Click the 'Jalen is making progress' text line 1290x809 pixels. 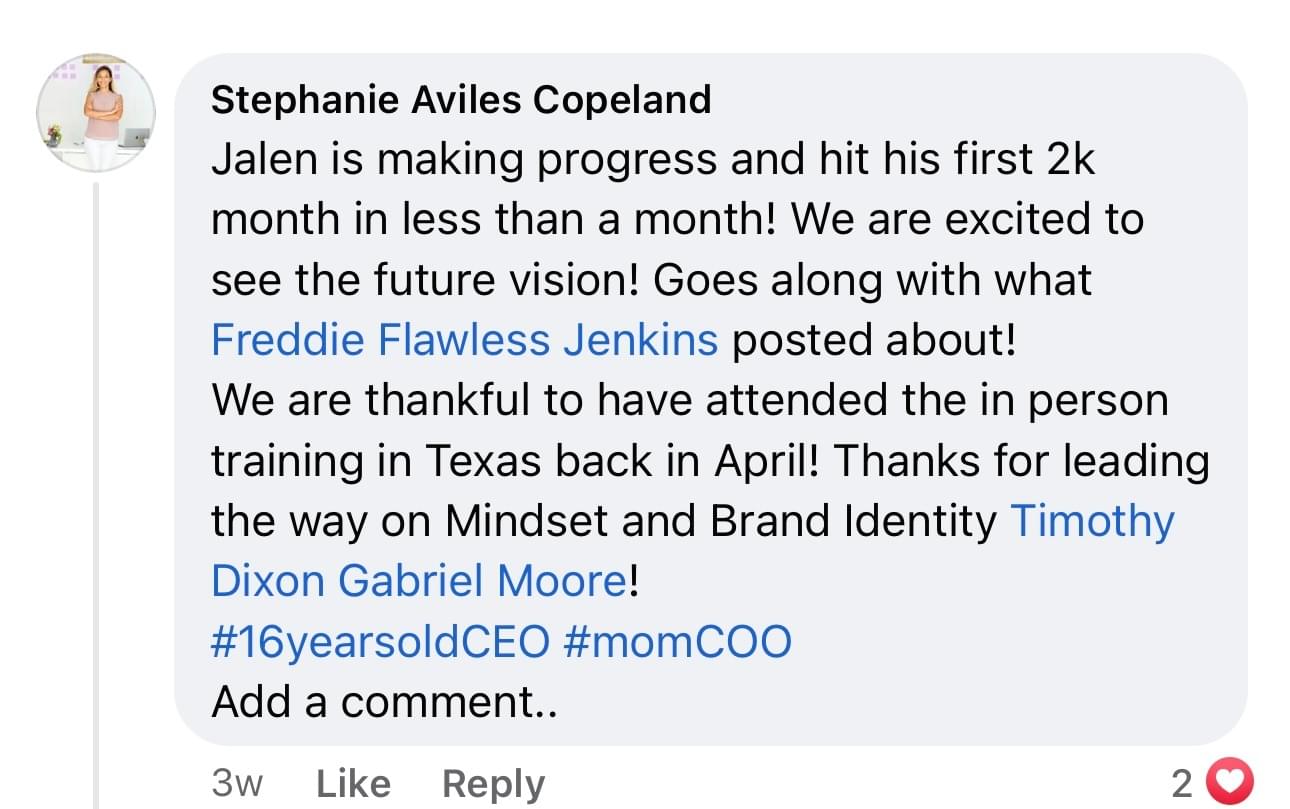point(652,160)
